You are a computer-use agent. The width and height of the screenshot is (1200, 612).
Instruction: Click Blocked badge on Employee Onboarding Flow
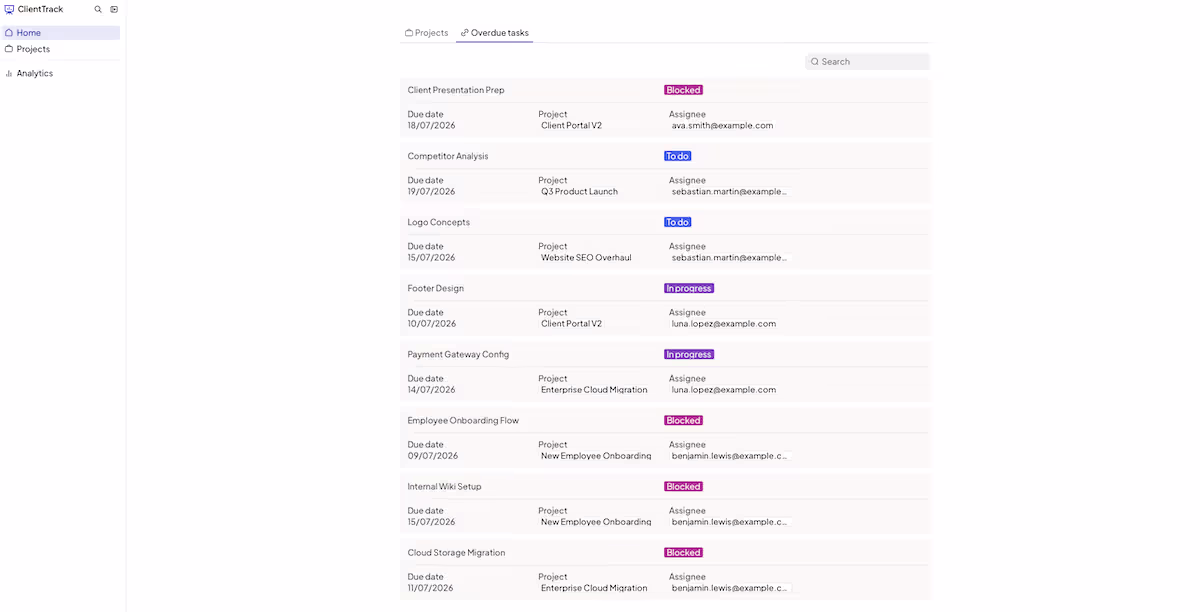point(683,420)
